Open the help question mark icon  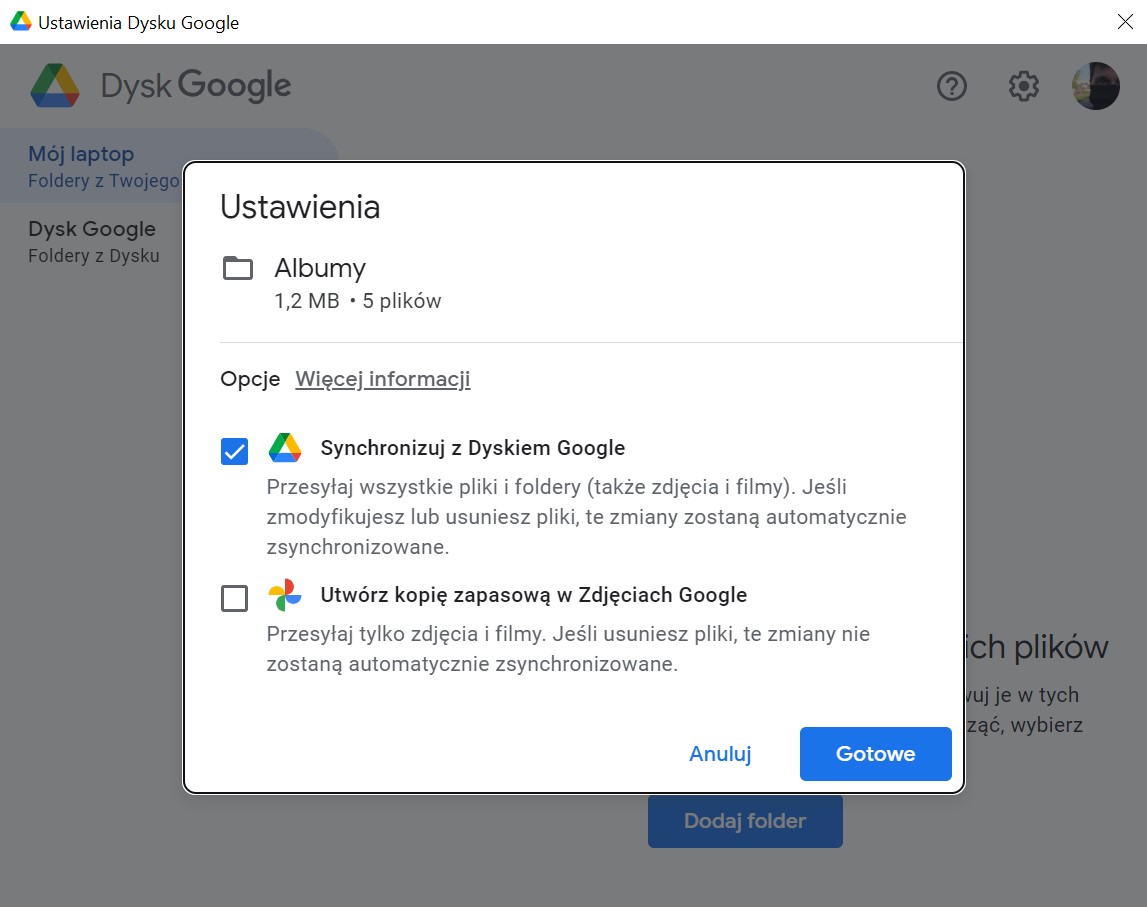(952, 86)
